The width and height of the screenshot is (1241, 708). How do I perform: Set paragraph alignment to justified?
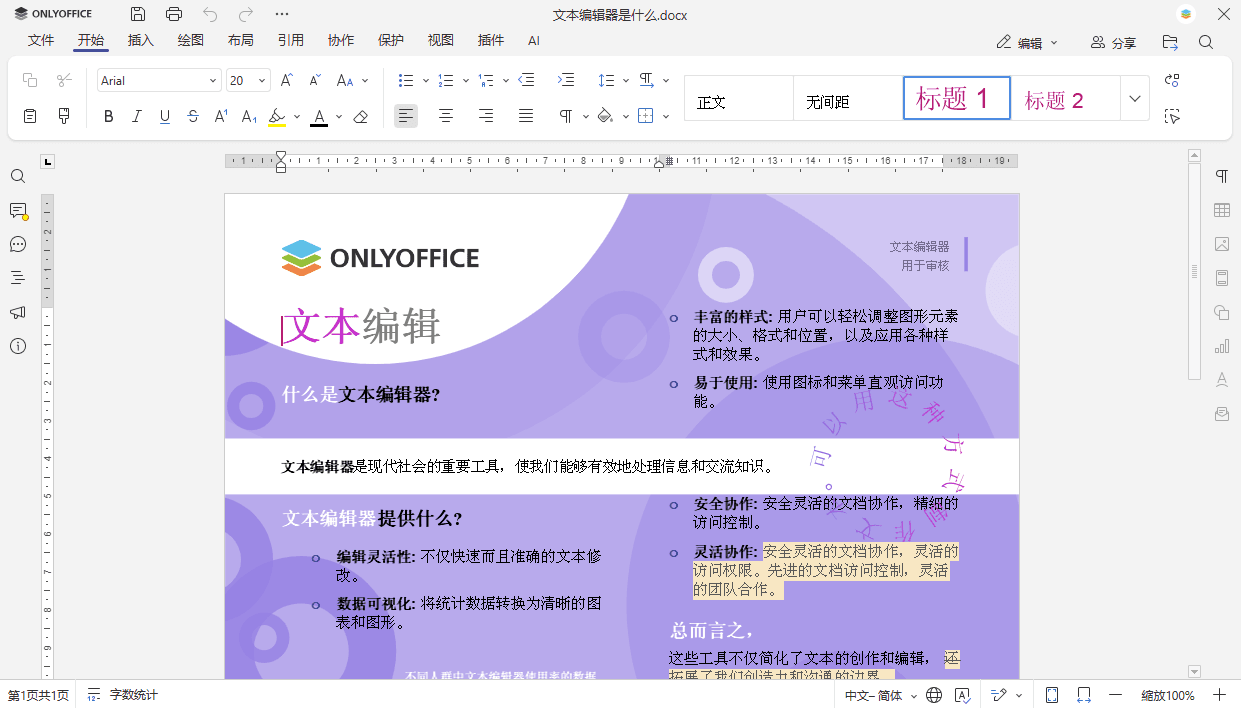click(x=526, y=116)
